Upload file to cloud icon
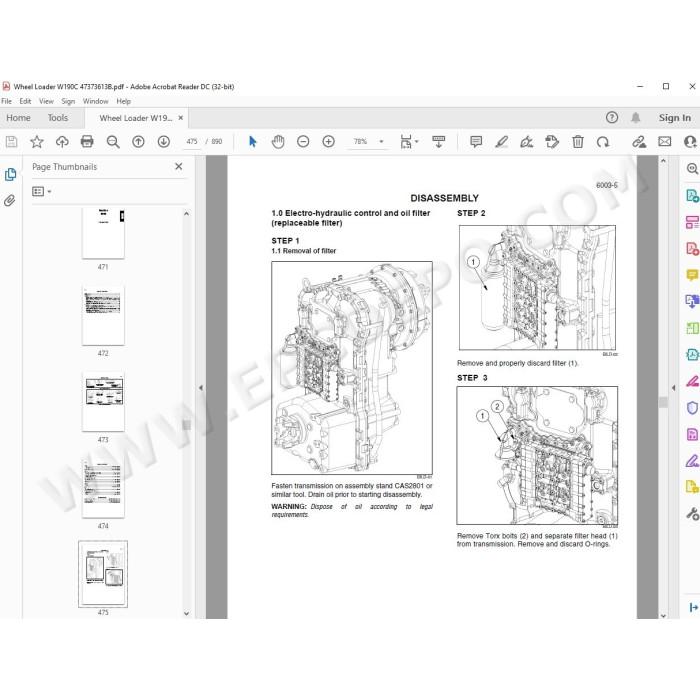The image size is (700, 700). coord(62,142)
